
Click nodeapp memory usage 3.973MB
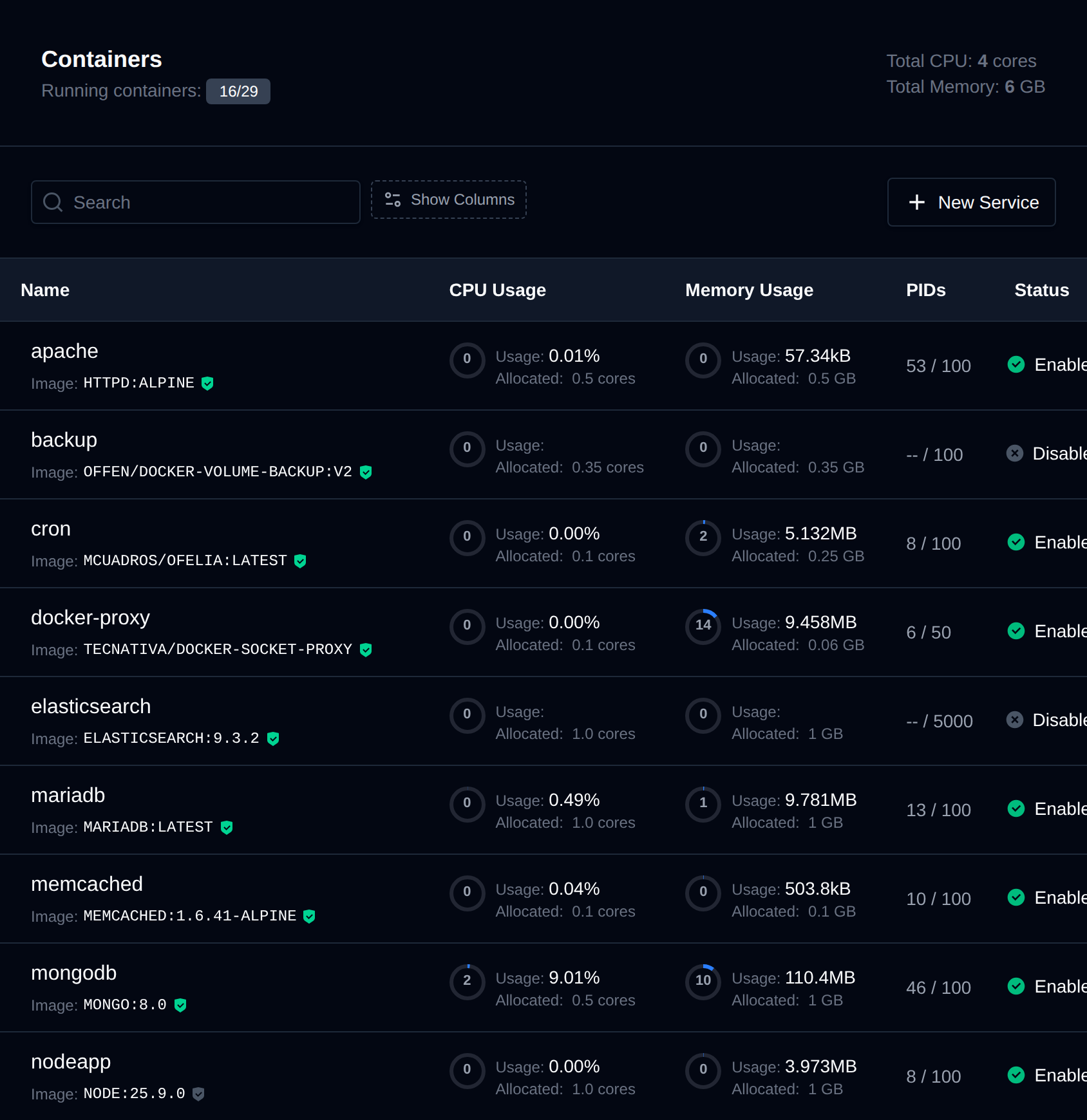click(x=821, y=1067)
